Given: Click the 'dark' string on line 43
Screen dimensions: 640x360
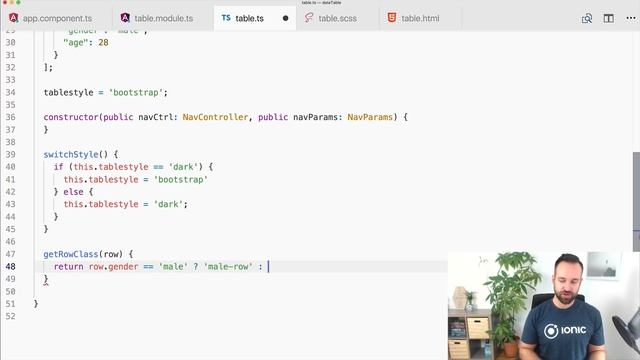Looking at the screenshot, I should click(168, 204).
